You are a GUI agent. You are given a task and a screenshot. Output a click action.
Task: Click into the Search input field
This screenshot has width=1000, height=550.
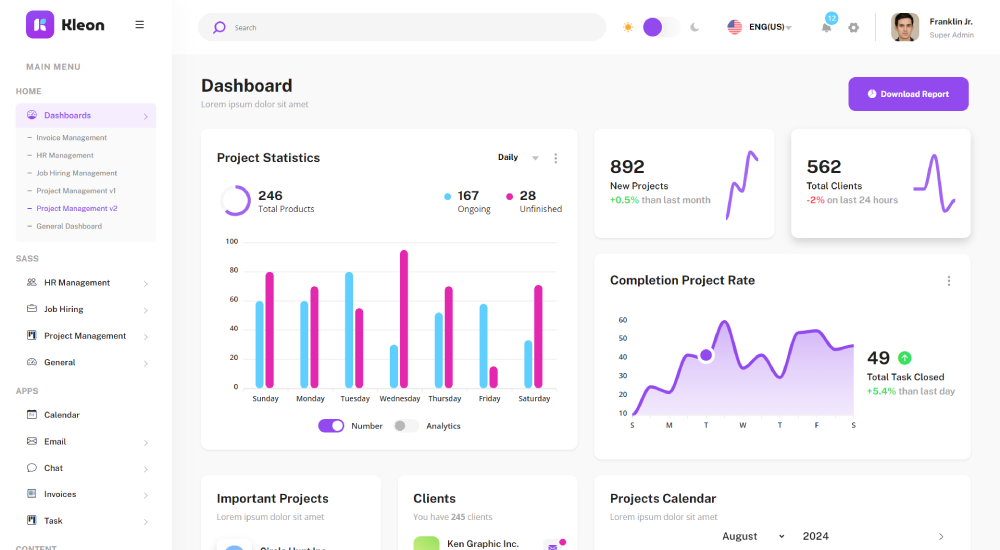coord(410,27)
